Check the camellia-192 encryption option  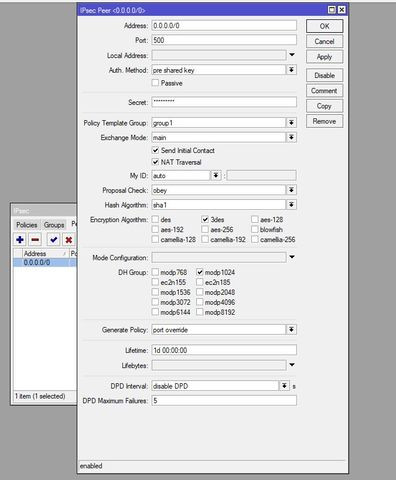(205, 239)
